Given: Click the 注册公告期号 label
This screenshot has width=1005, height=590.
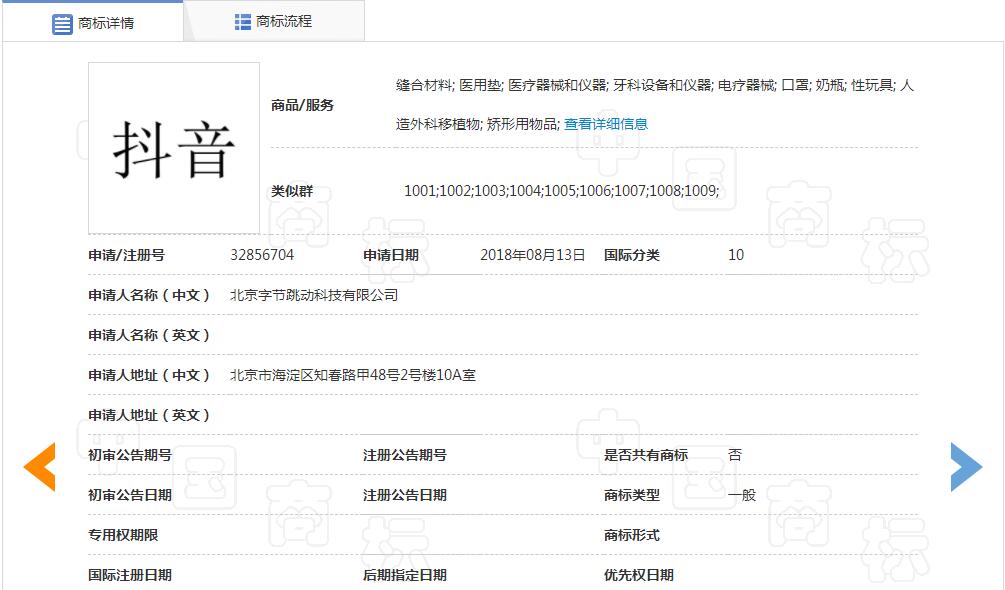Looking at the screenshot, I should pos(405,455).
